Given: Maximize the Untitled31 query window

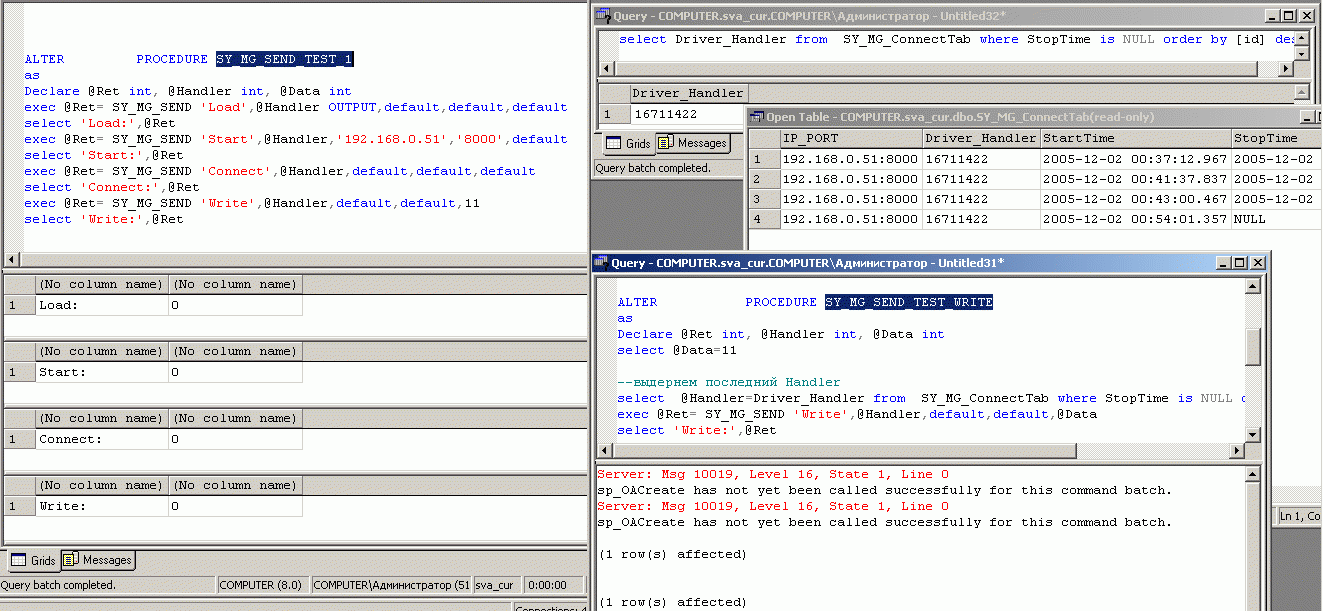Looking at the screenshot, I should coord(1240,263).
